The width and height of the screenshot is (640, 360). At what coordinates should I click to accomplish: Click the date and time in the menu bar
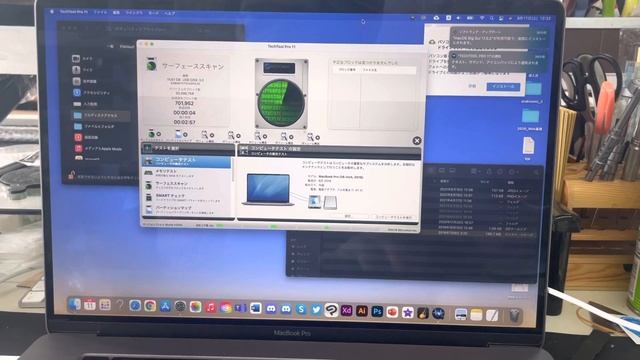[534, 18]
